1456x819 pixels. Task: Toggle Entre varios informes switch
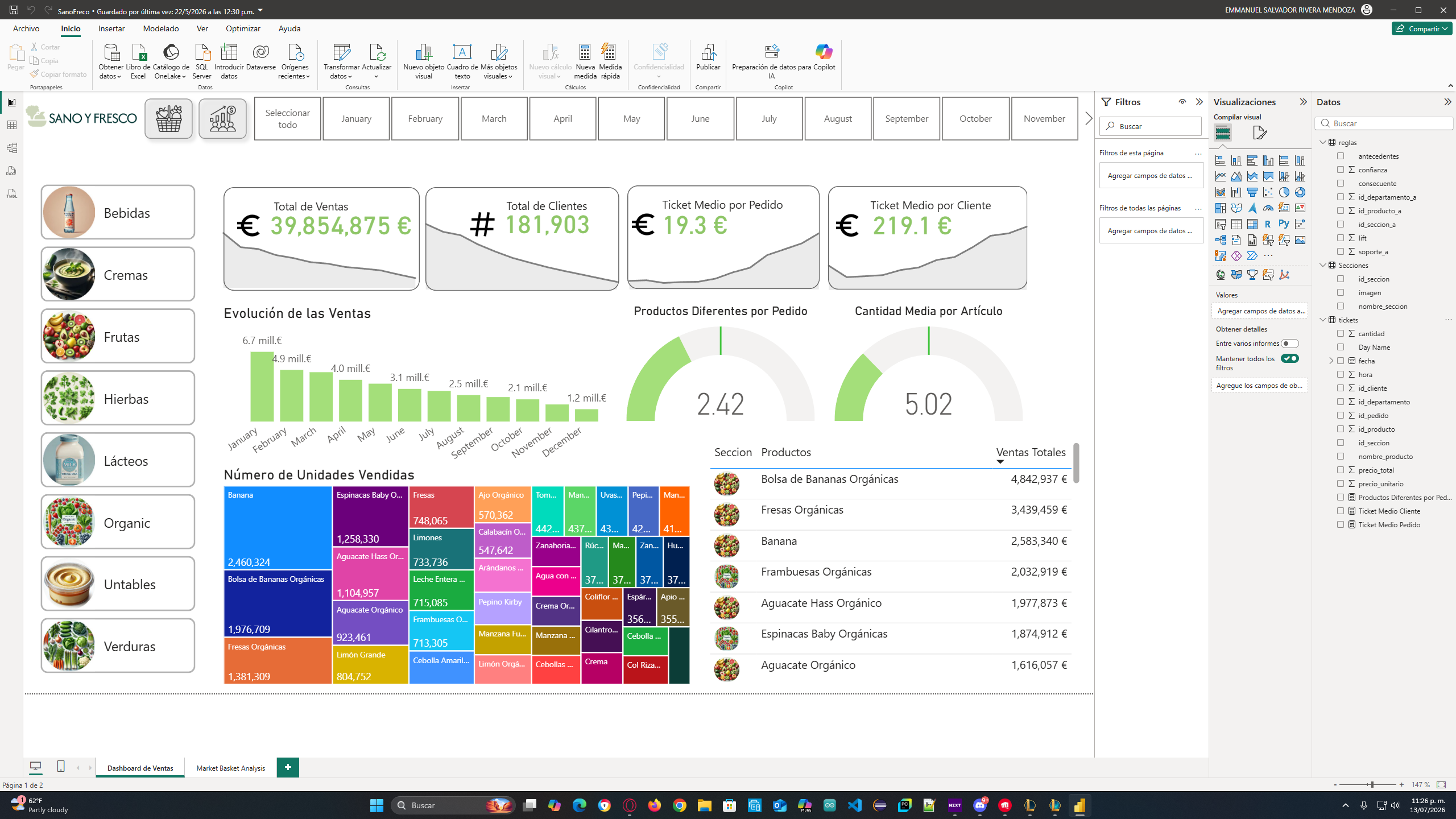[x=1290, y=344]
